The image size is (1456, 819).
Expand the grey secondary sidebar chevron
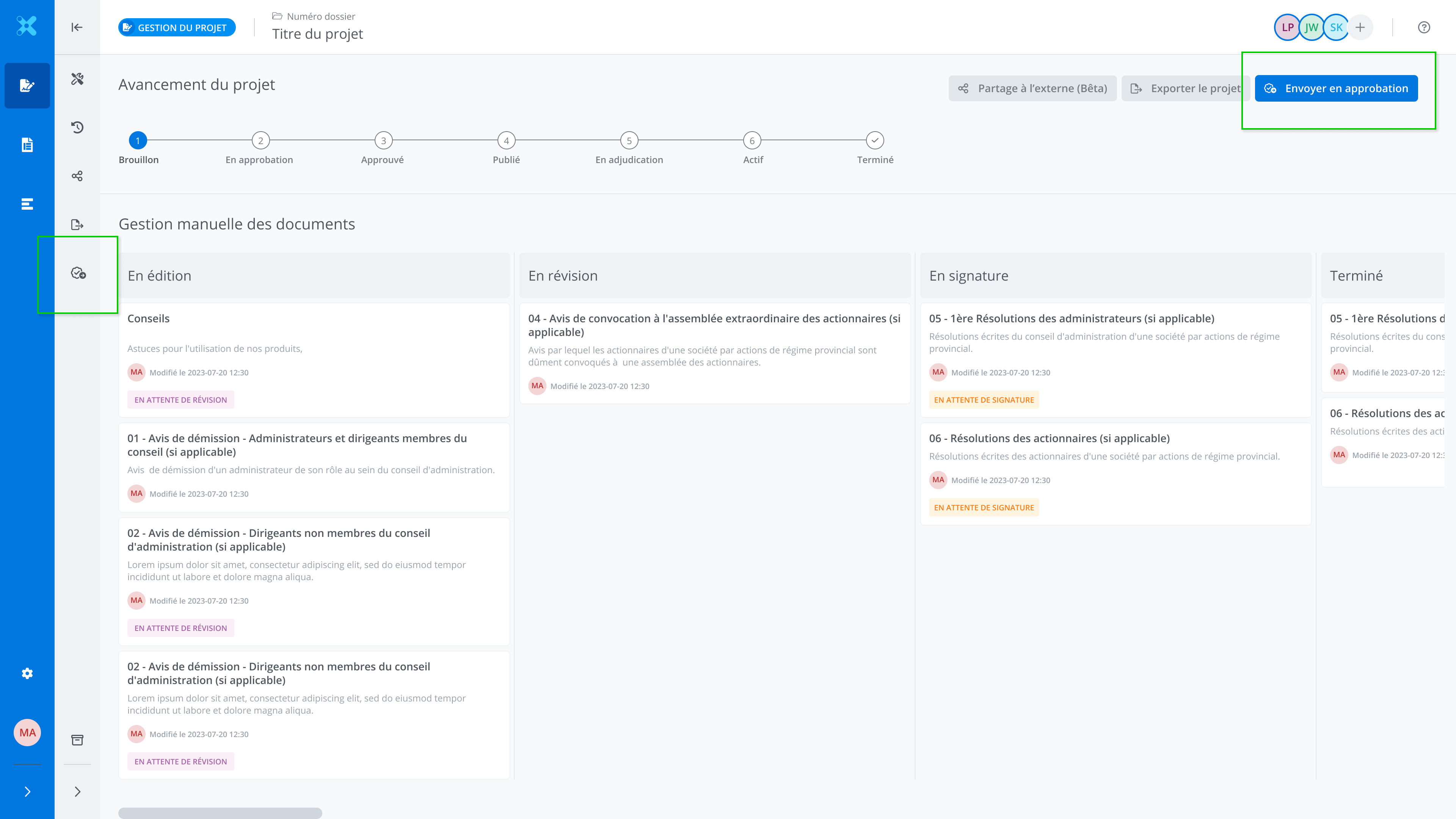(77, 791)
